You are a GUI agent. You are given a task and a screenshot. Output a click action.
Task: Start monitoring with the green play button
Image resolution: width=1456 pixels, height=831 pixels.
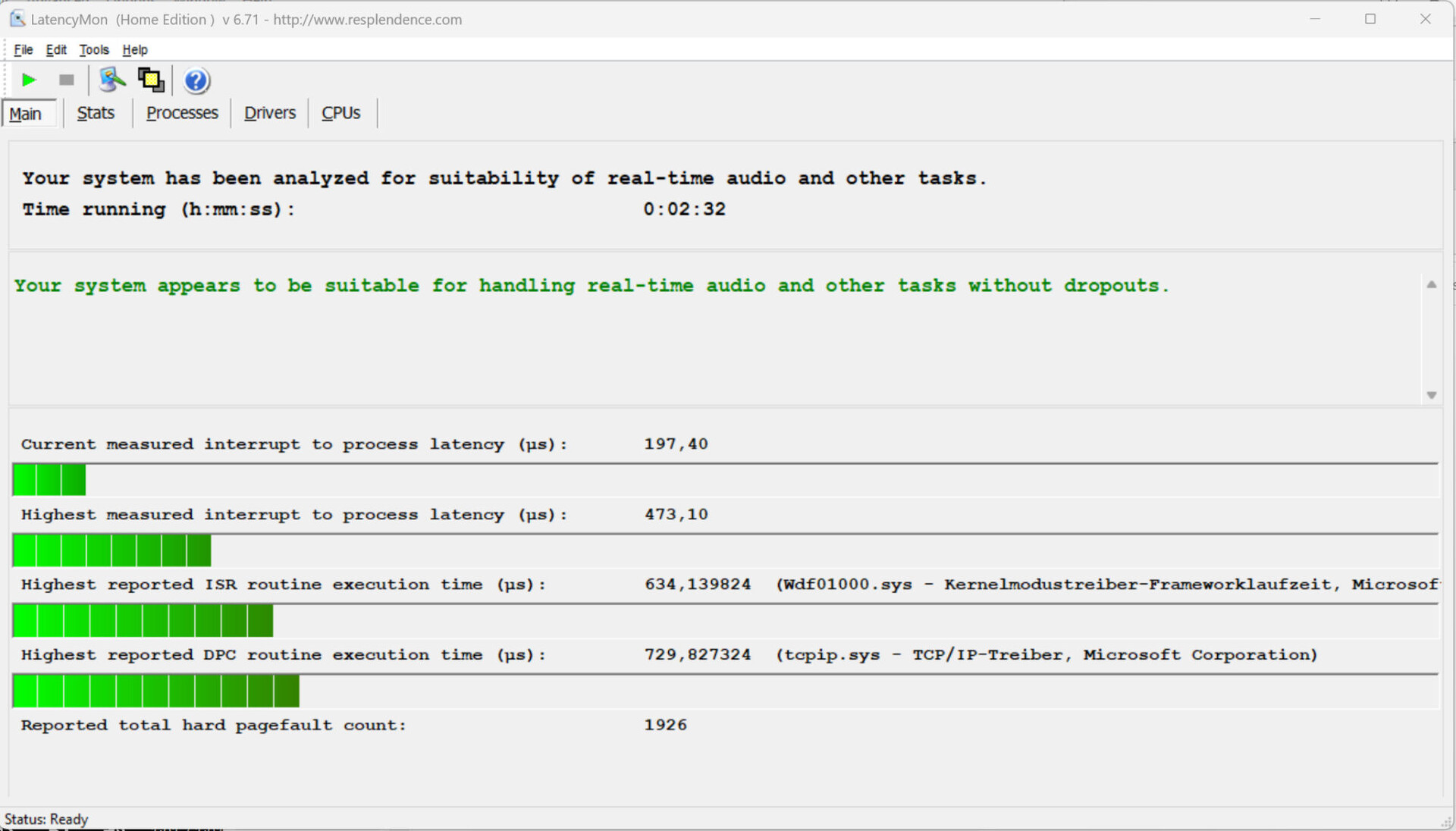[x=29, y=80]
